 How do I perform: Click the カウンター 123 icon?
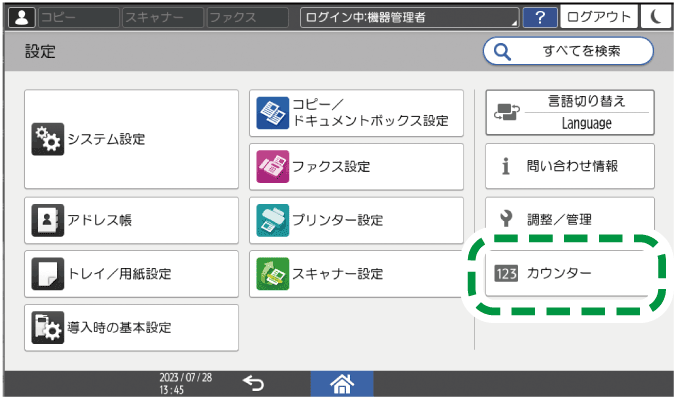pyautogui.click(x=506, y=273)
